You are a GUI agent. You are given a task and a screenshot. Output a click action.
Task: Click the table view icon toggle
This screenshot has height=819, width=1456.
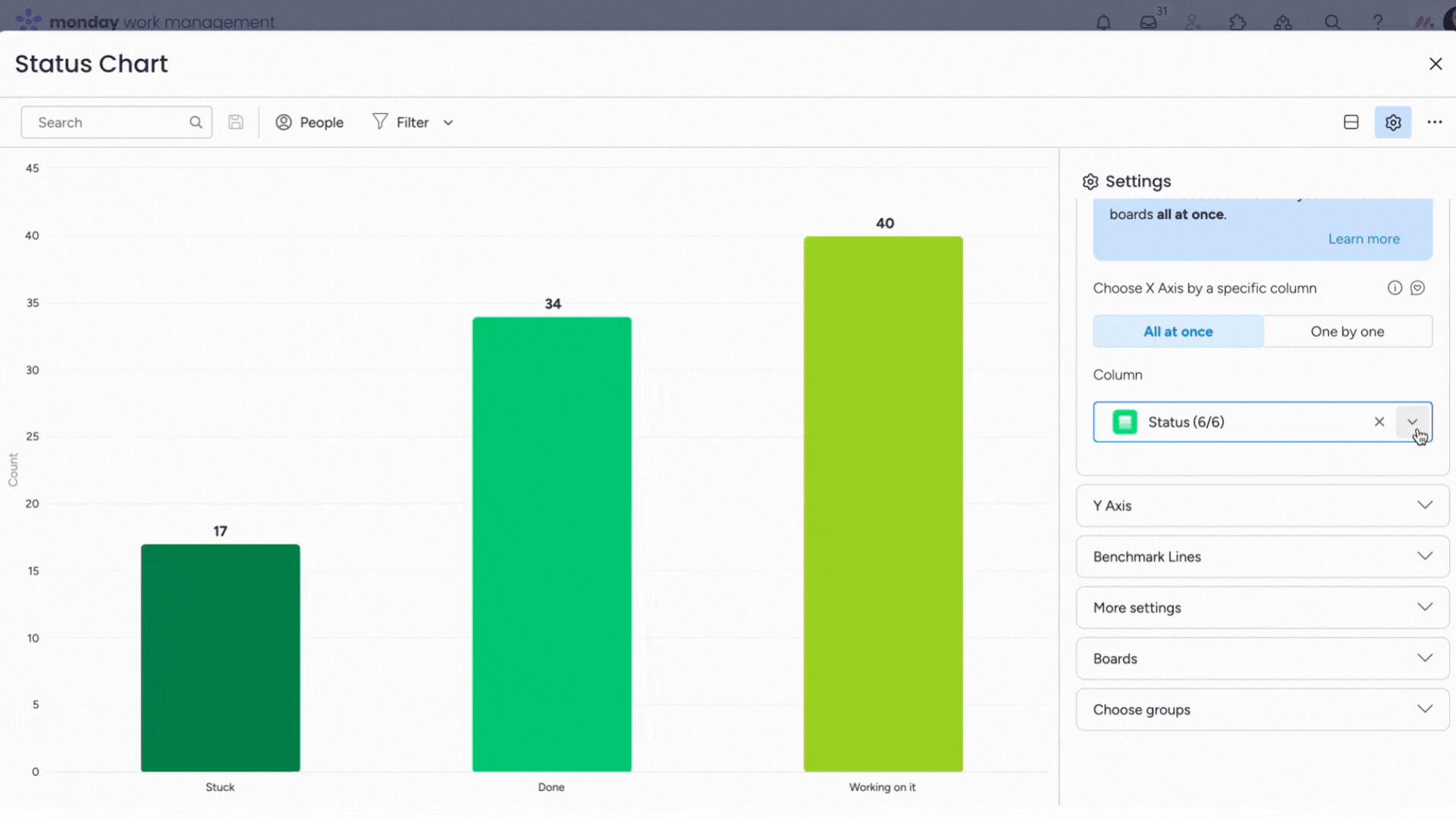click(1351, 122)
